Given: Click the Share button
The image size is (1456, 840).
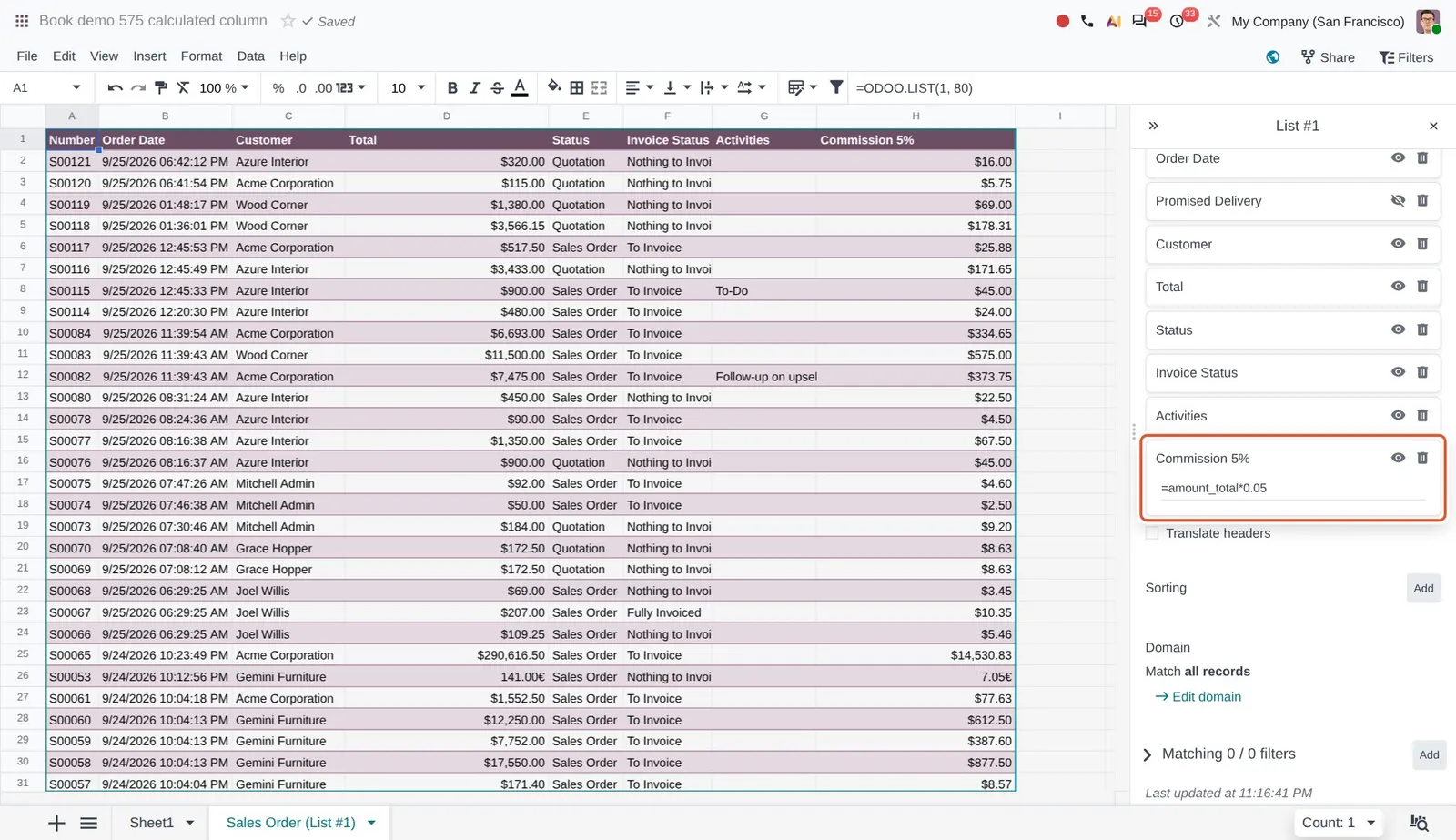Looking at the screenshot, I should point(1328,56).
